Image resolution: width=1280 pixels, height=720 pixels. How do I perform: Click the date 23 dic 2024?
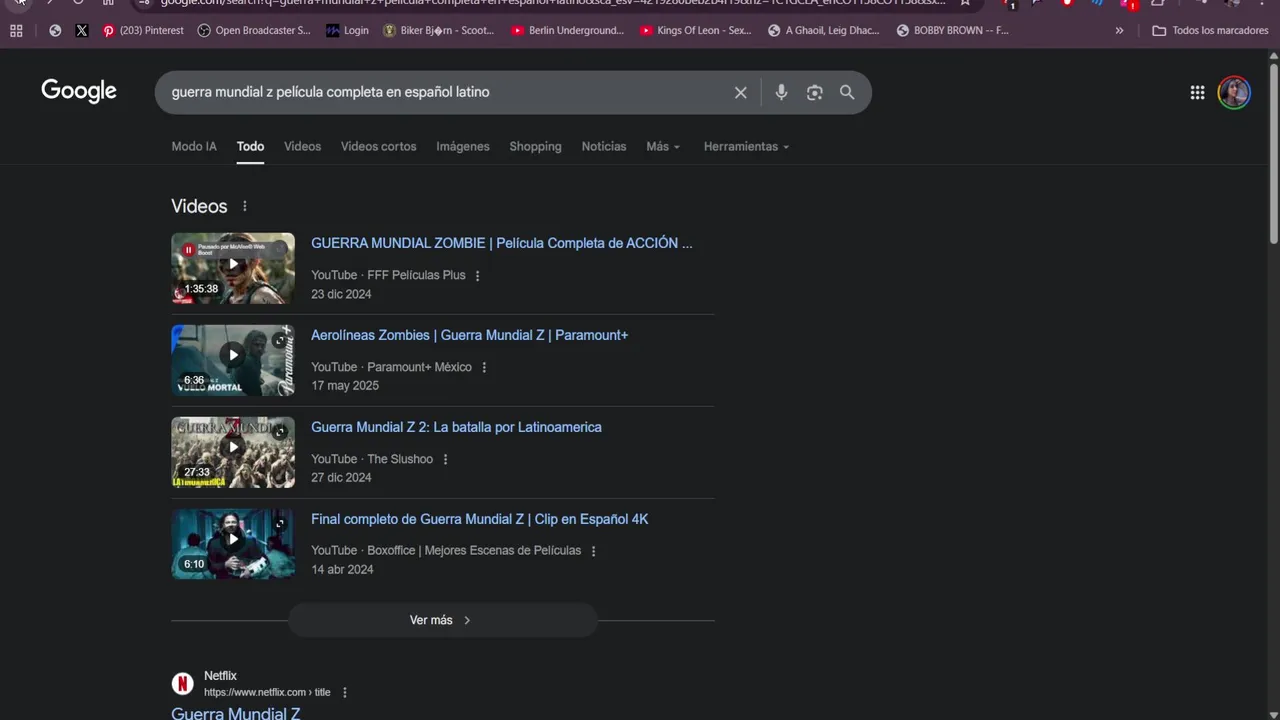click(341, 294)
